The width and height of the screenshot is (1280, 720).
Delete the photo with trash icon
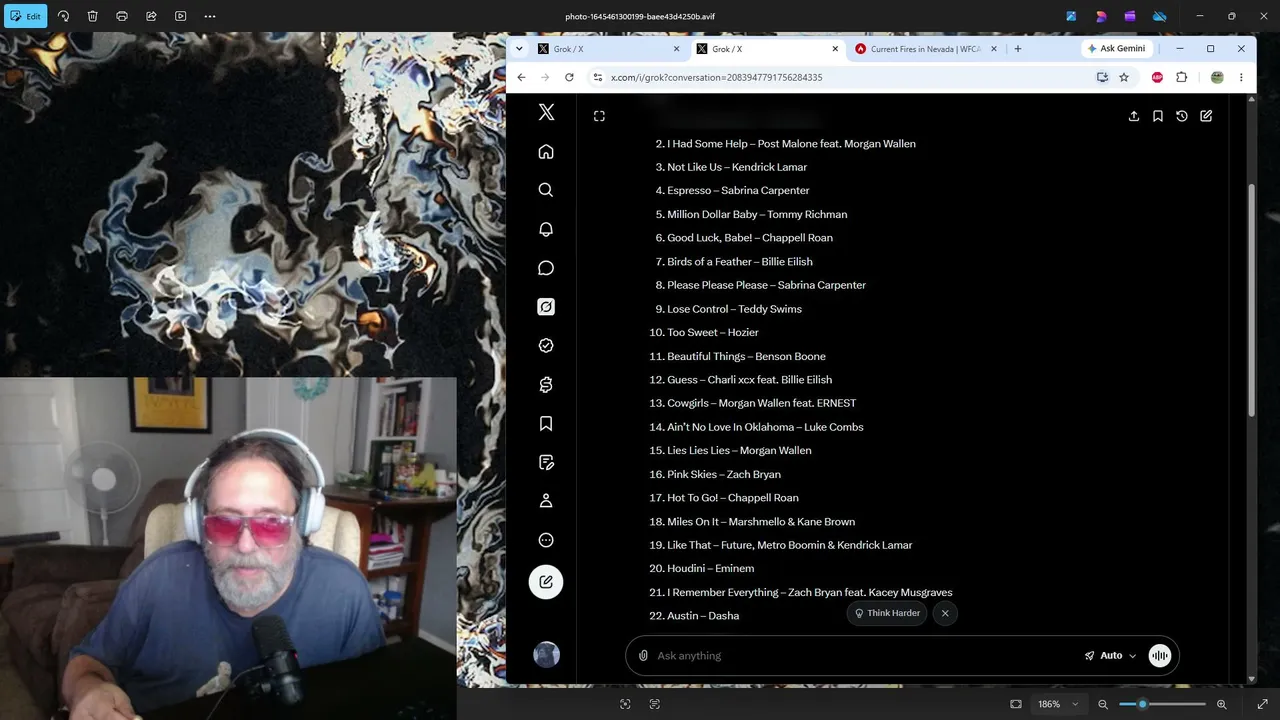(x=92, y=16)
